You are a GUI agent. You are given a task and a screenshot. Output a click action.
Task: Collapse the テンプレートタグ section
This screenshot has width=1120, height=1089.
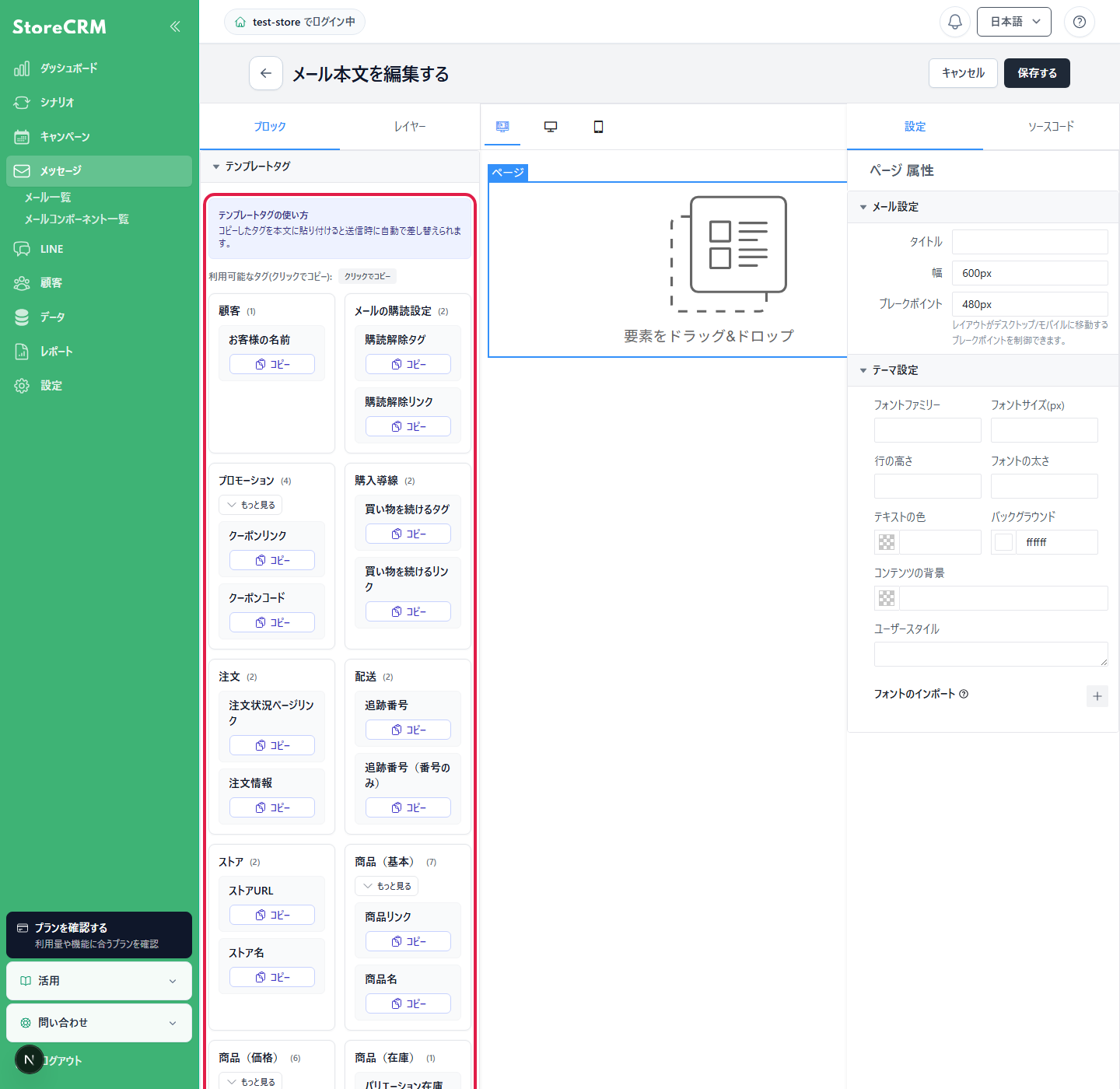(340, 166)
